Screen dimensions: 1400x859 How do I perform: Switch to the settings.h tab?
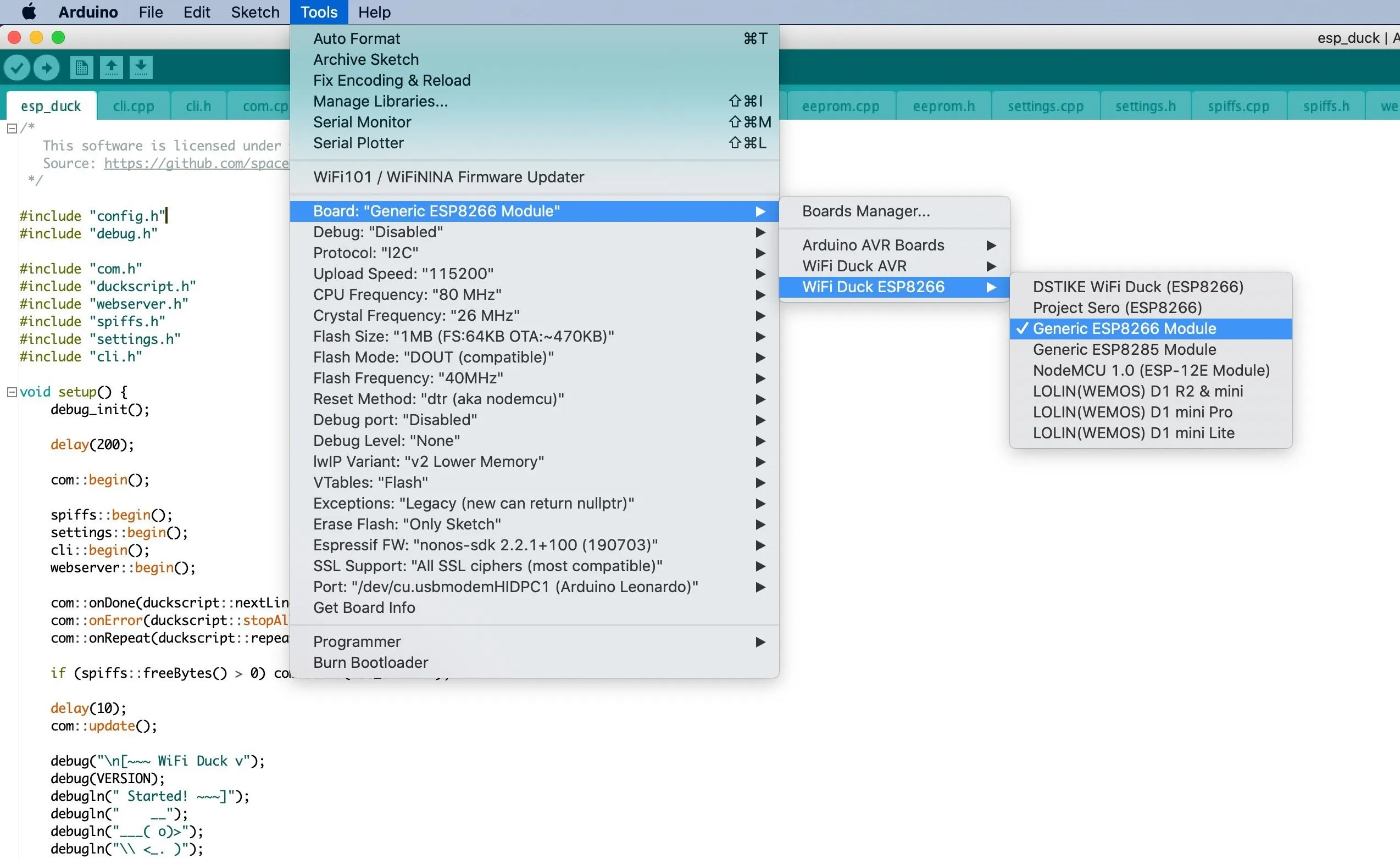(1146, 106)
